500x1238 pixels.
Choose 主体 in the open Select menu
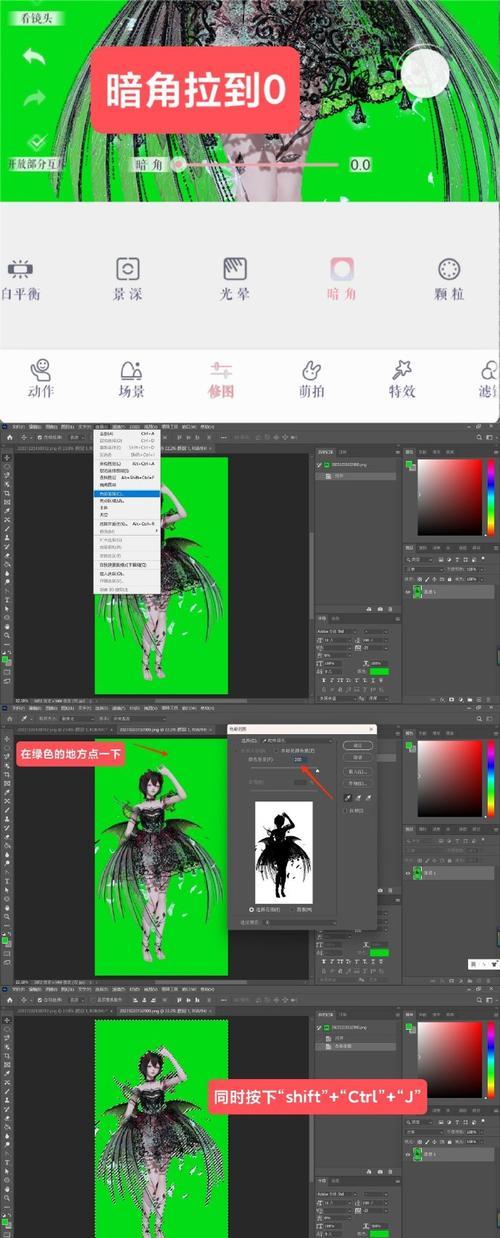click(x=127, y=507)
